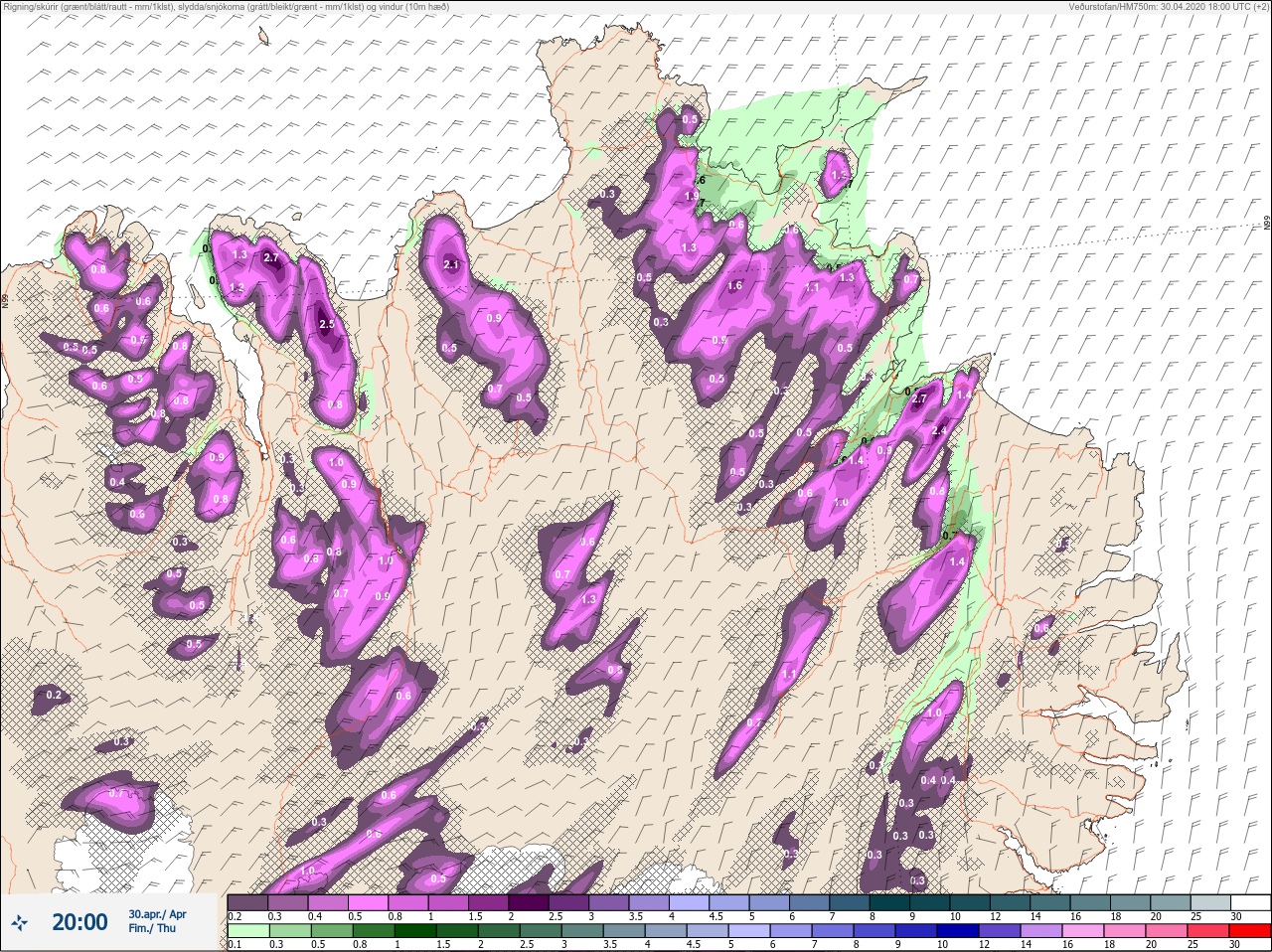Pick the pink upper legend swatch labeled 0.5
Viewport: 1272px width, 952px height.
pyautogui.click(x=369, y=901)
